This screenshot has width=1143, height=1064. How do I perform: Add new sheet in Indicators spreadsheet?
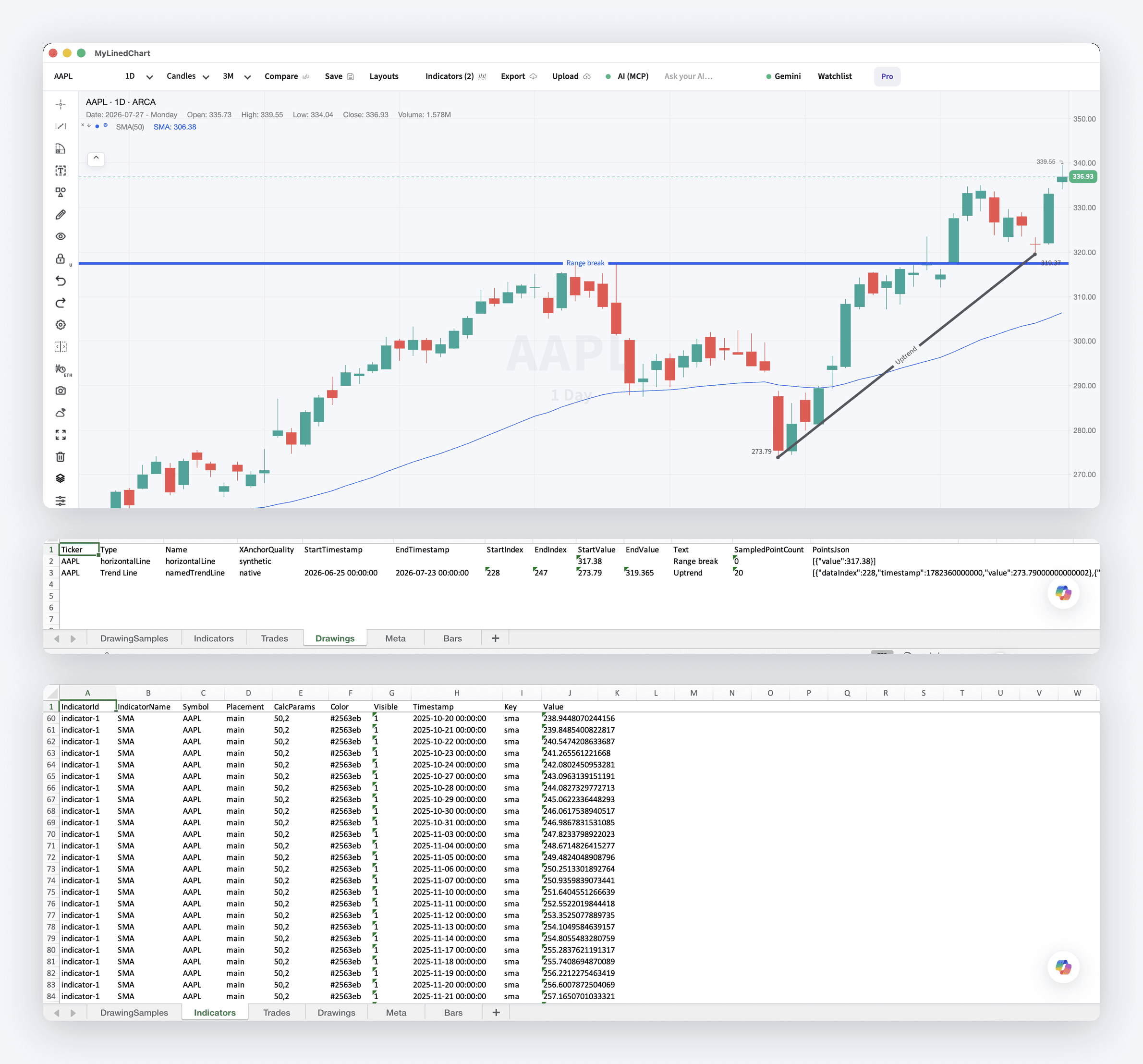(x=496, y=1013)
